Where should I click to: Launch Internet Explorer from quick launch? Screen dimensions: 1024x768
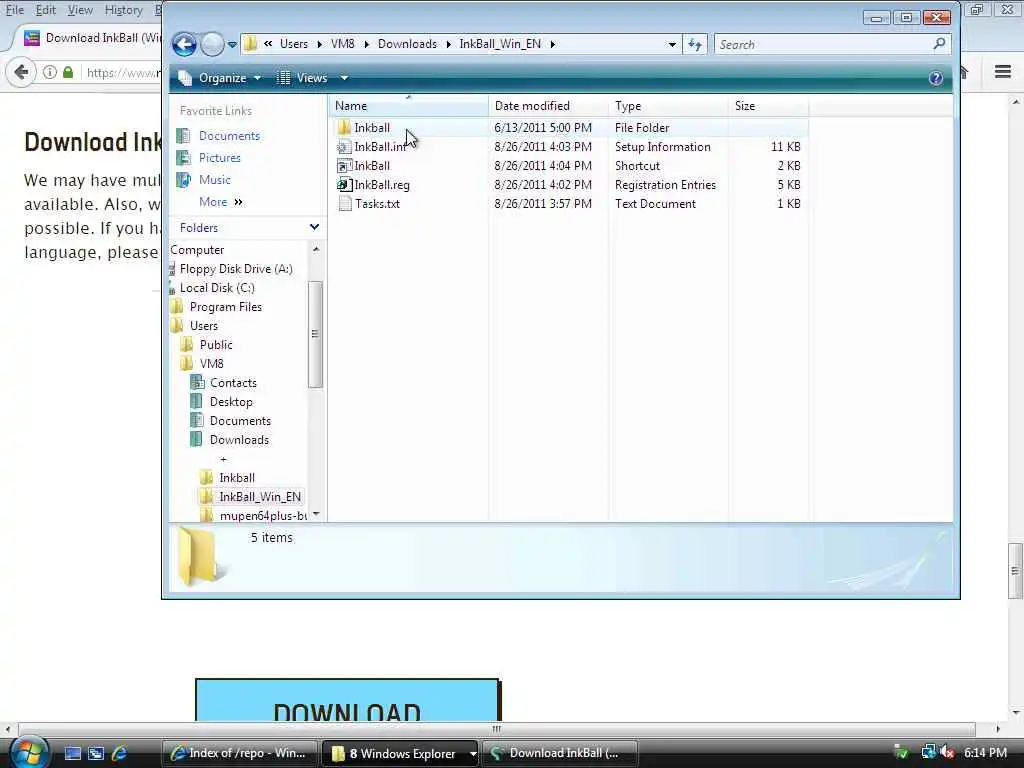(x=120, y=754)
